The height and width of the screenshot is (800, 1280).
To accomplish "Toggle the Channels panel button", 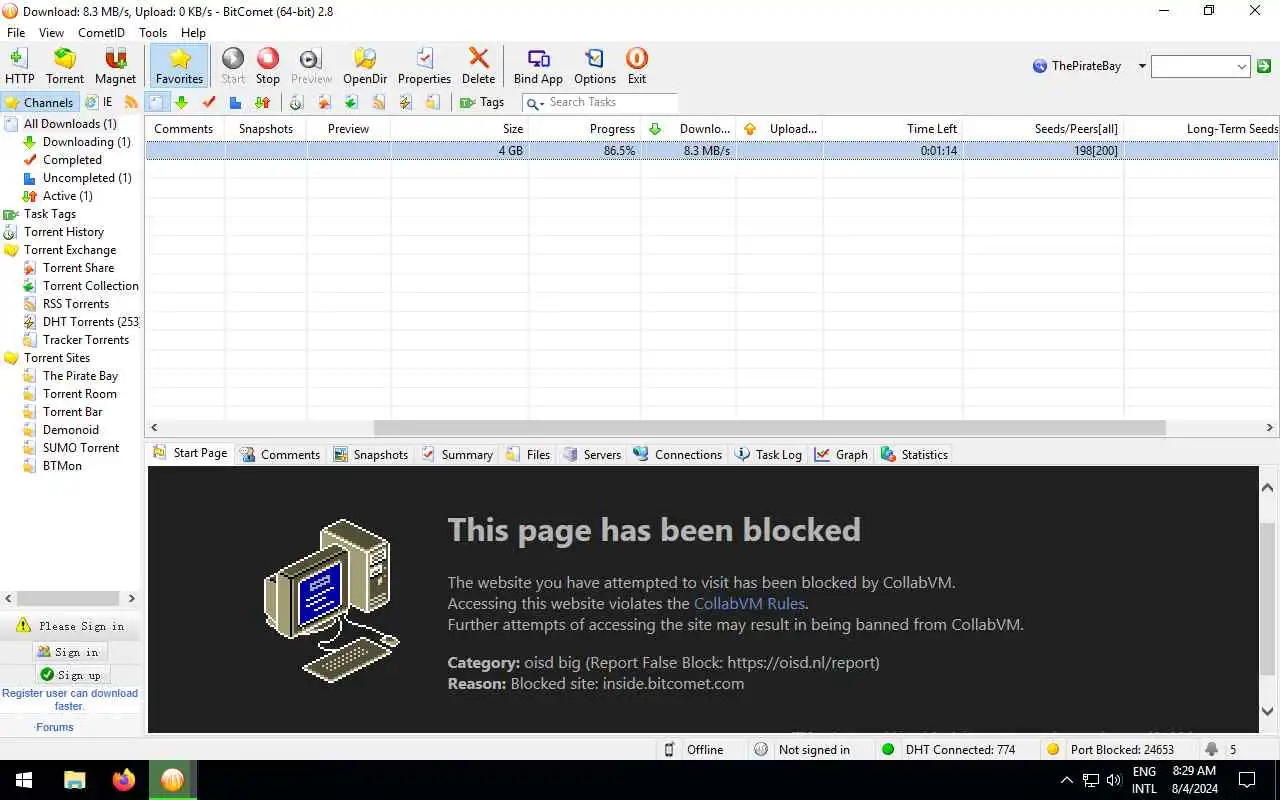I will tap(39, 102).
